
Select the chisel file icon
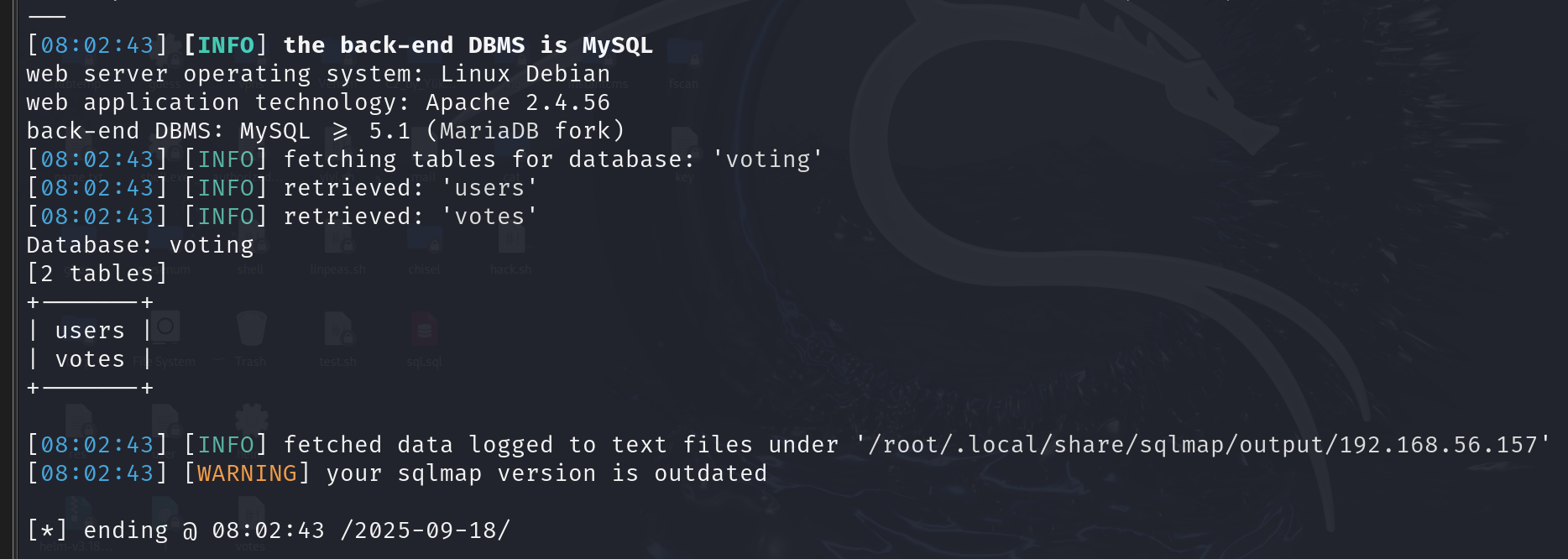tap(424, 245)
